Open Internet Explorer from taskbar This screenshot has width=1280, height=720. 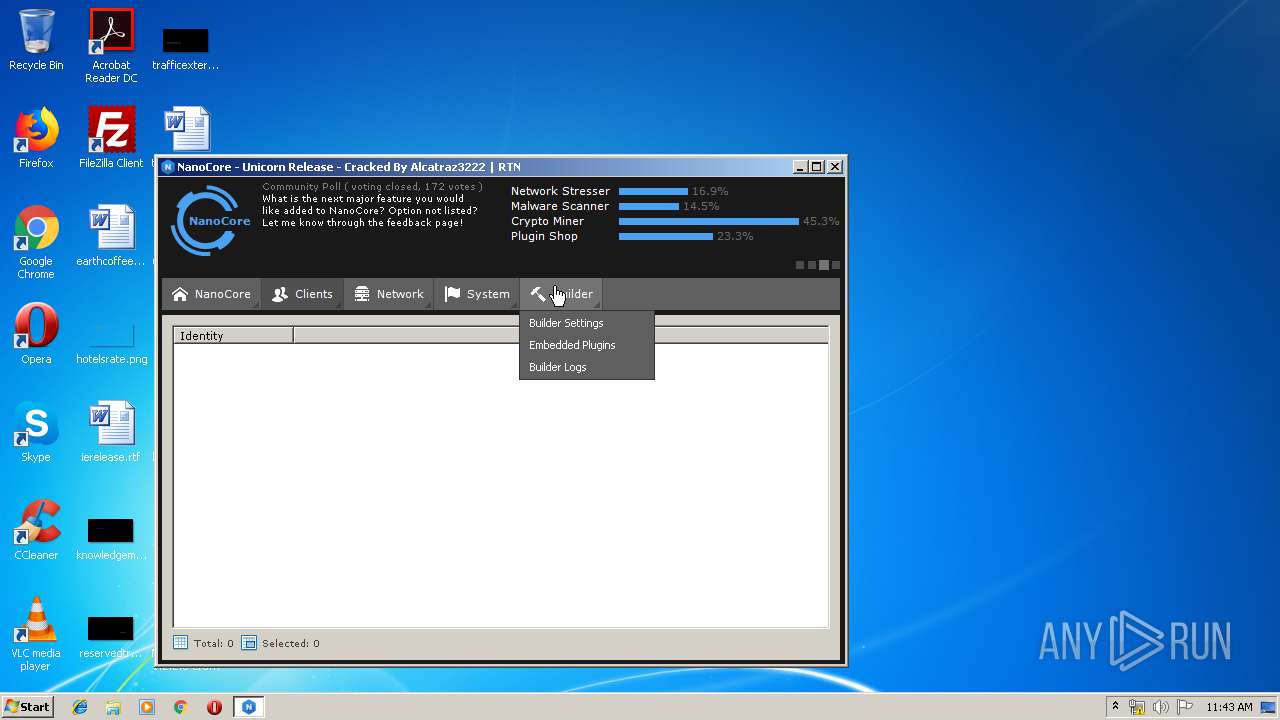(x=80, y=707)
